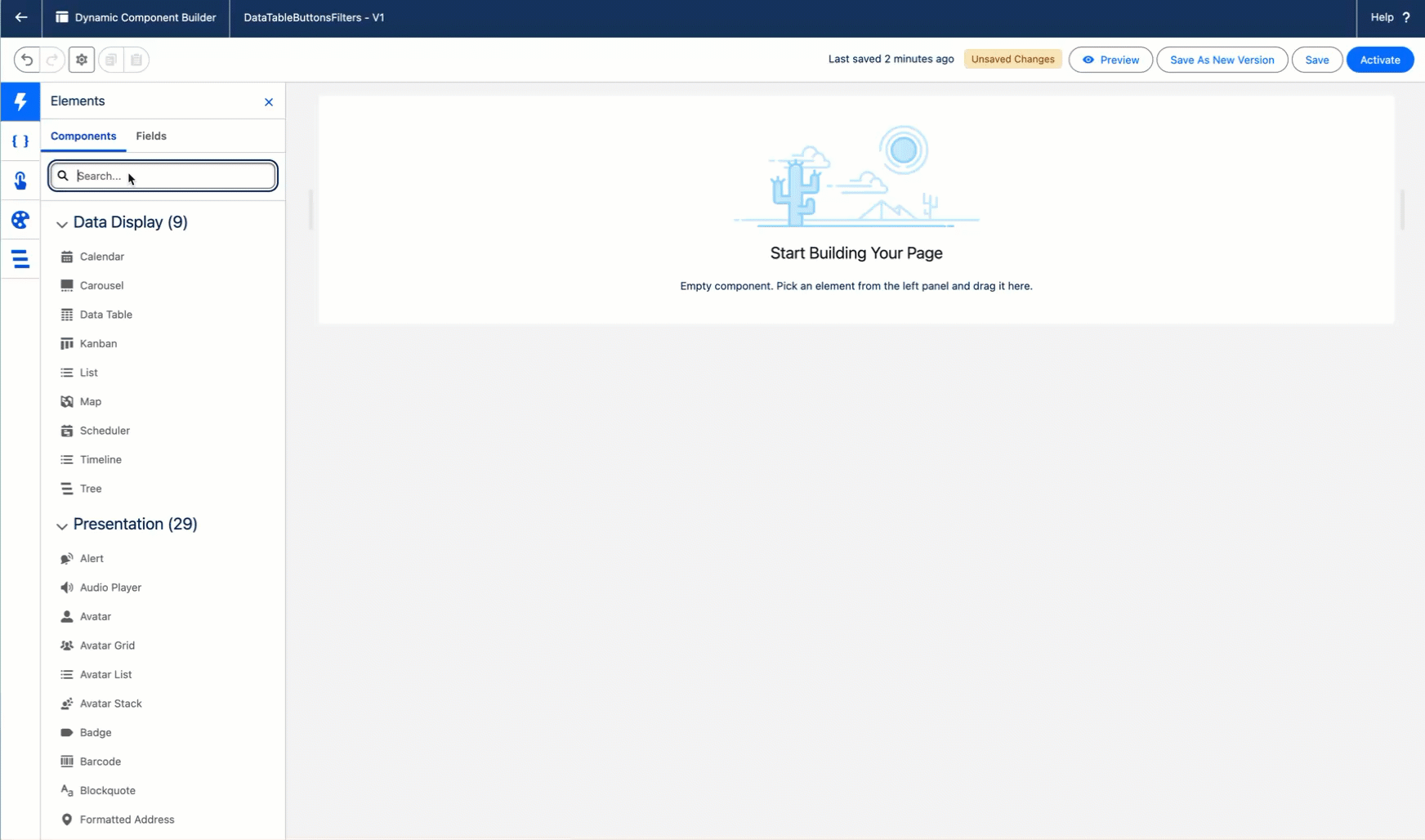Focus the component Search field
Screen dimensions: 1425x840
tap(172, 176)
